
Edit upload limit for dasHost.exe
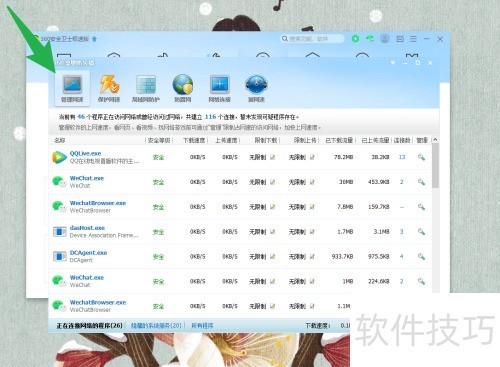pos(312,232)
